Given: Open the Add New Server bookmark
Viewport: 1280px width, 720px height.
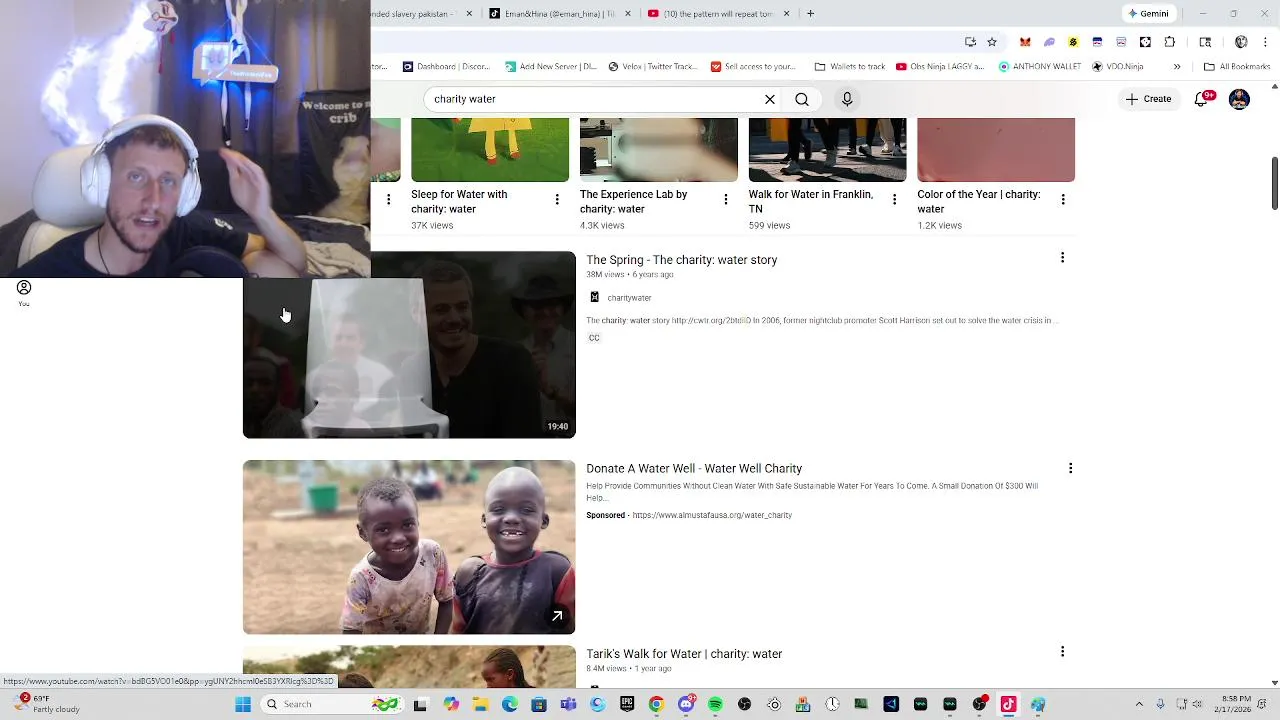Looking at the screenshot, I should coord(551,67).
